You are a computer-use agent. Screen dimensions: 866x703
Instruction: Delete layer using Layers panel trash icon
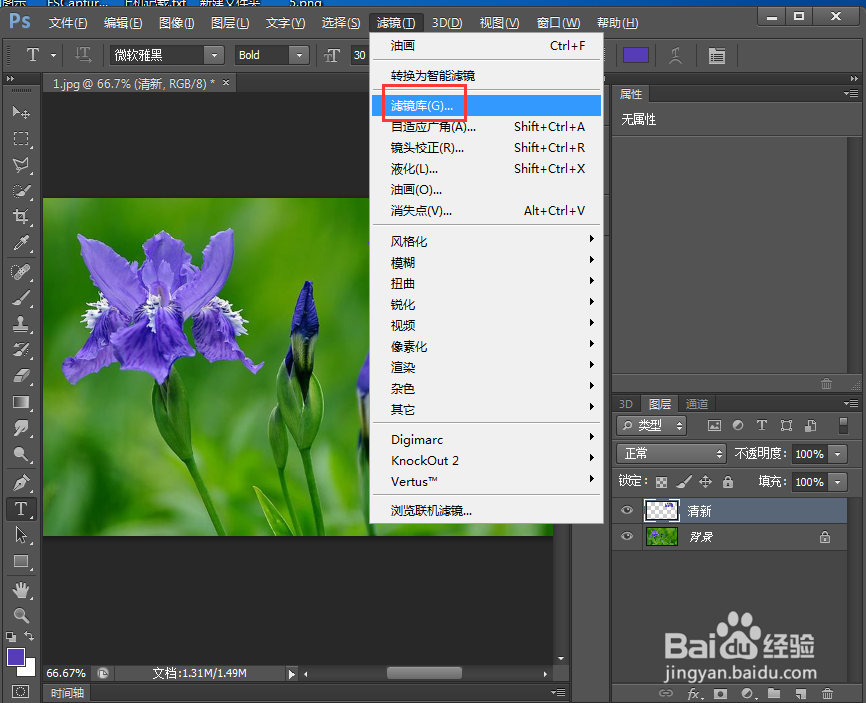click(x=827, y=694)
